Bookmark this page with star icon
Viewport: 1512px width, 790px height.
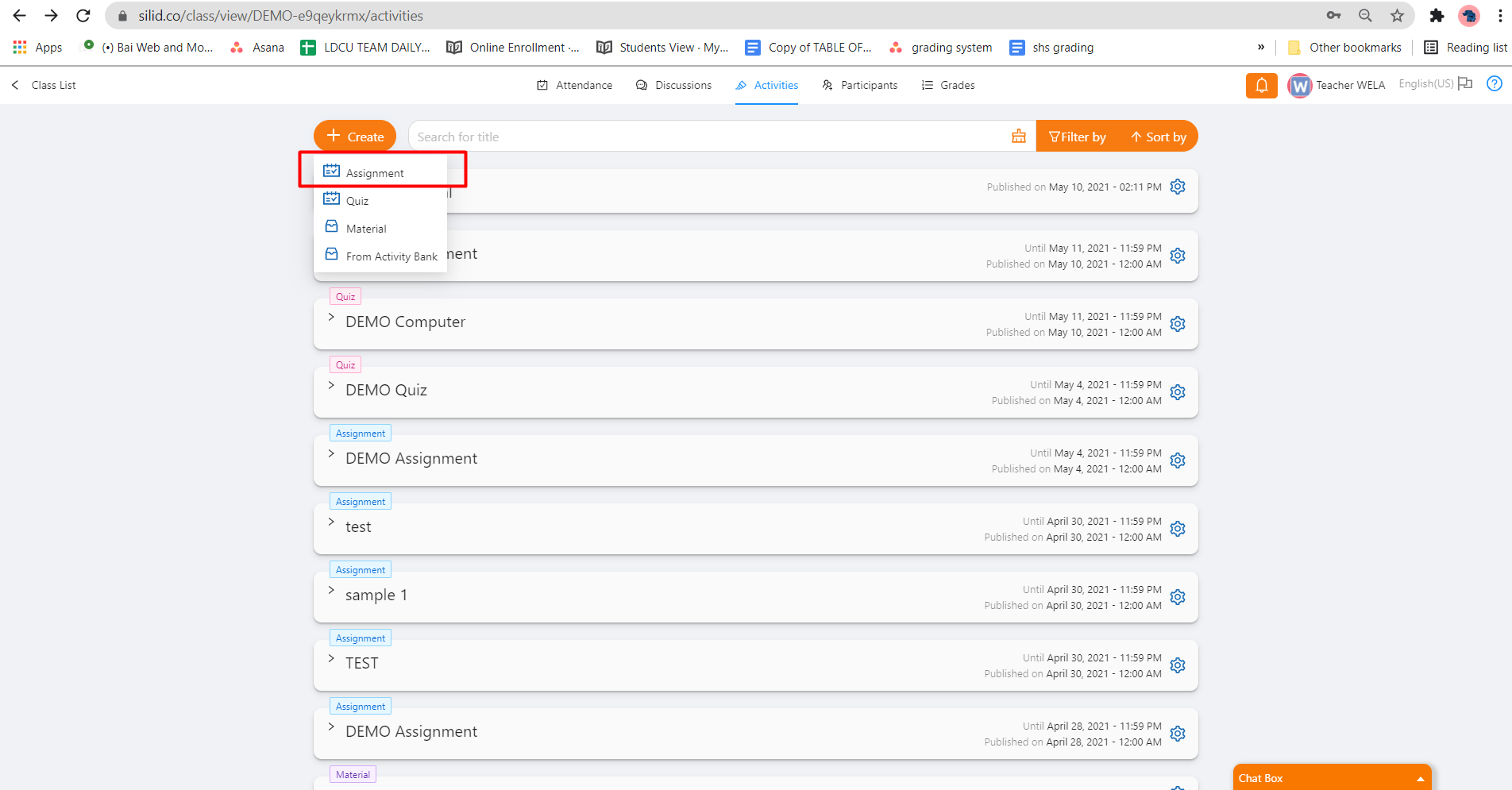[x=1397, y=16]
